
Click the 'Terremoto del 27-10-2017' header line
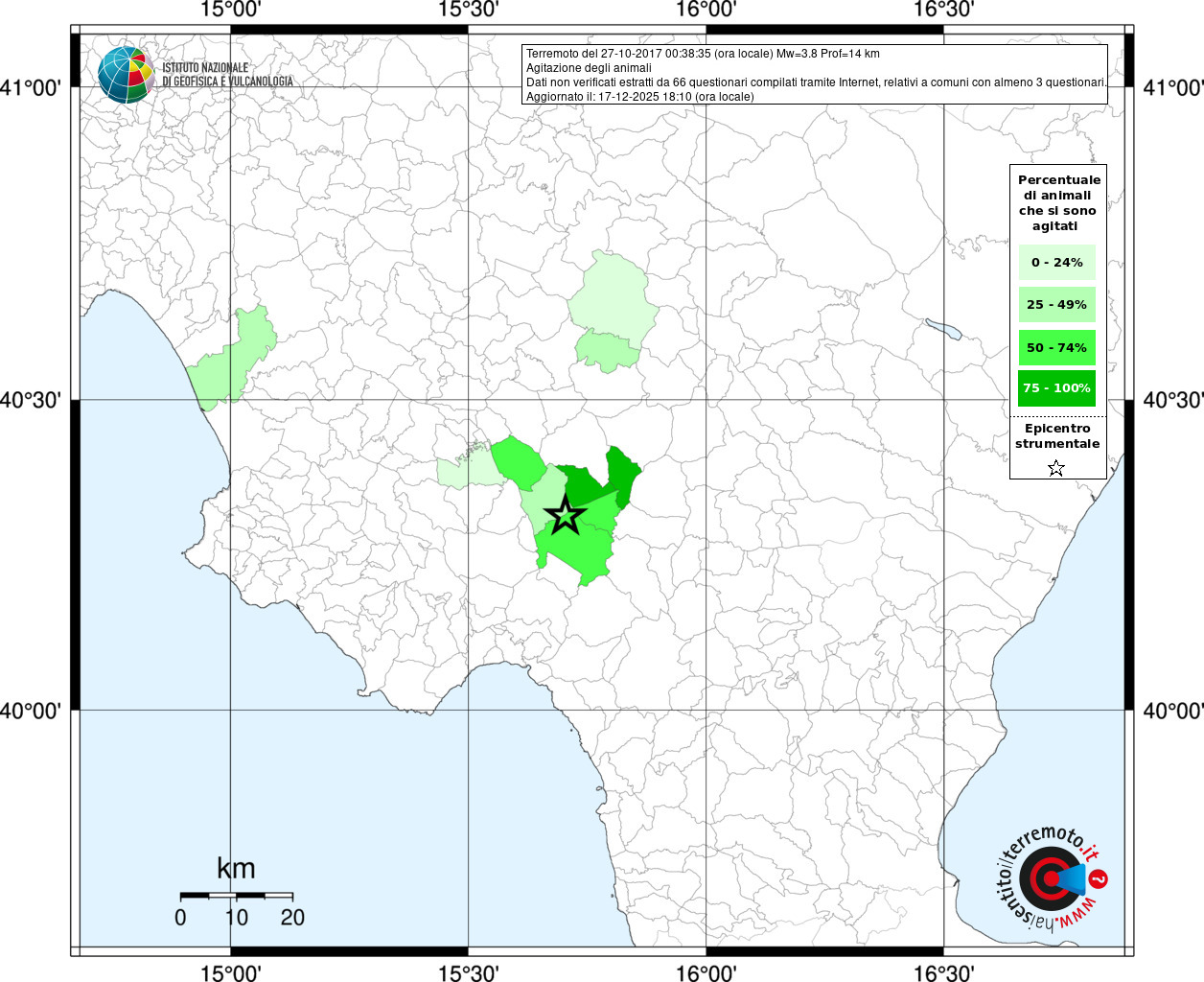pyautogui.click(x=703, y=54)
